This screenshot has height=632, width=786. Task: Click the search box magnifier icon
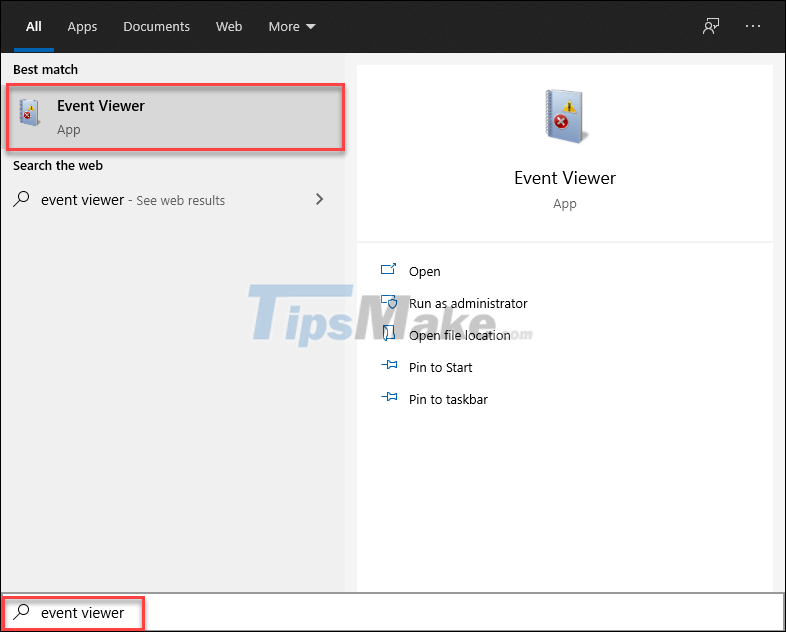tap(22, 612)
